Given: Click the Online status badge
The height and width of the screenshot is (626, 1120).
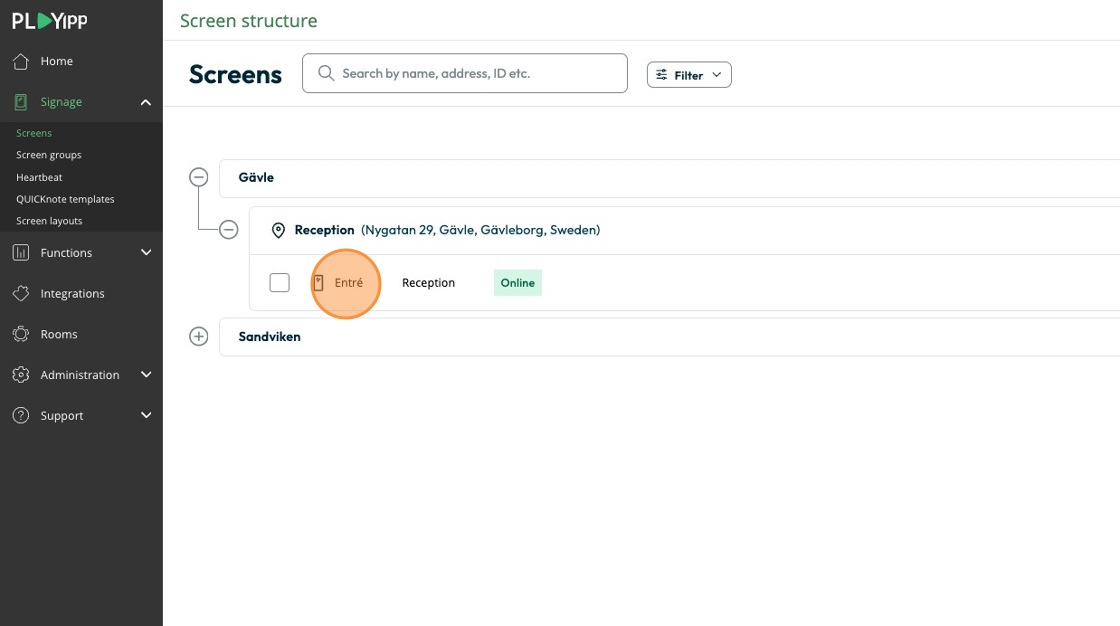Looking at the screenshot, I should 518,283.
